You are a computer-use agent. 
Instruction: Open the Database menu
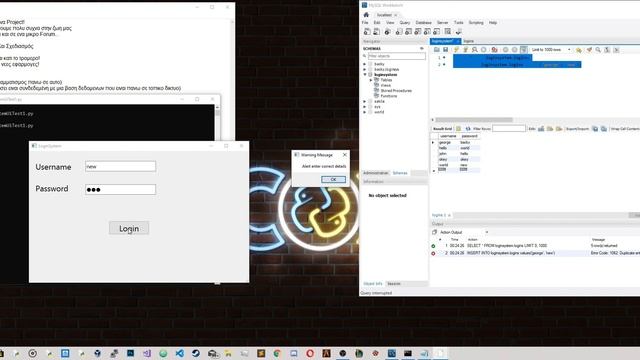(x=423, y=22)
